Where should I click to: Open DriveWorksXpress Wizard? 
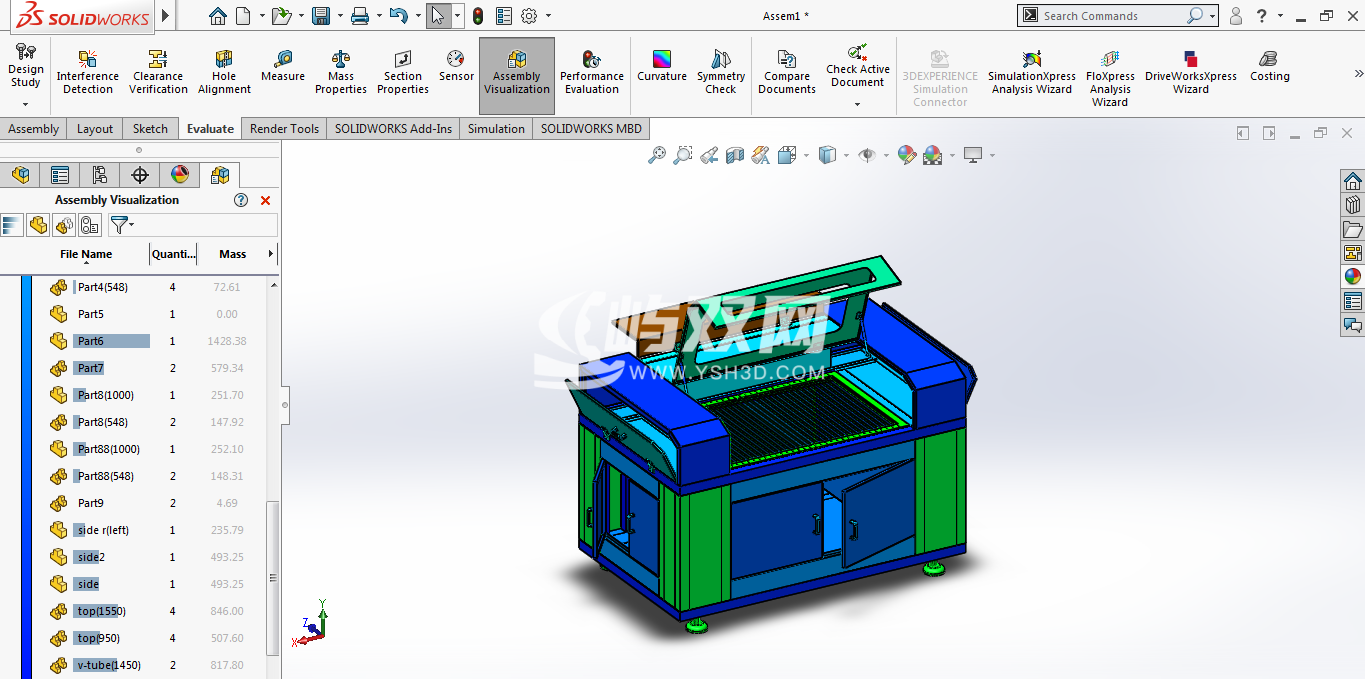1191,71
